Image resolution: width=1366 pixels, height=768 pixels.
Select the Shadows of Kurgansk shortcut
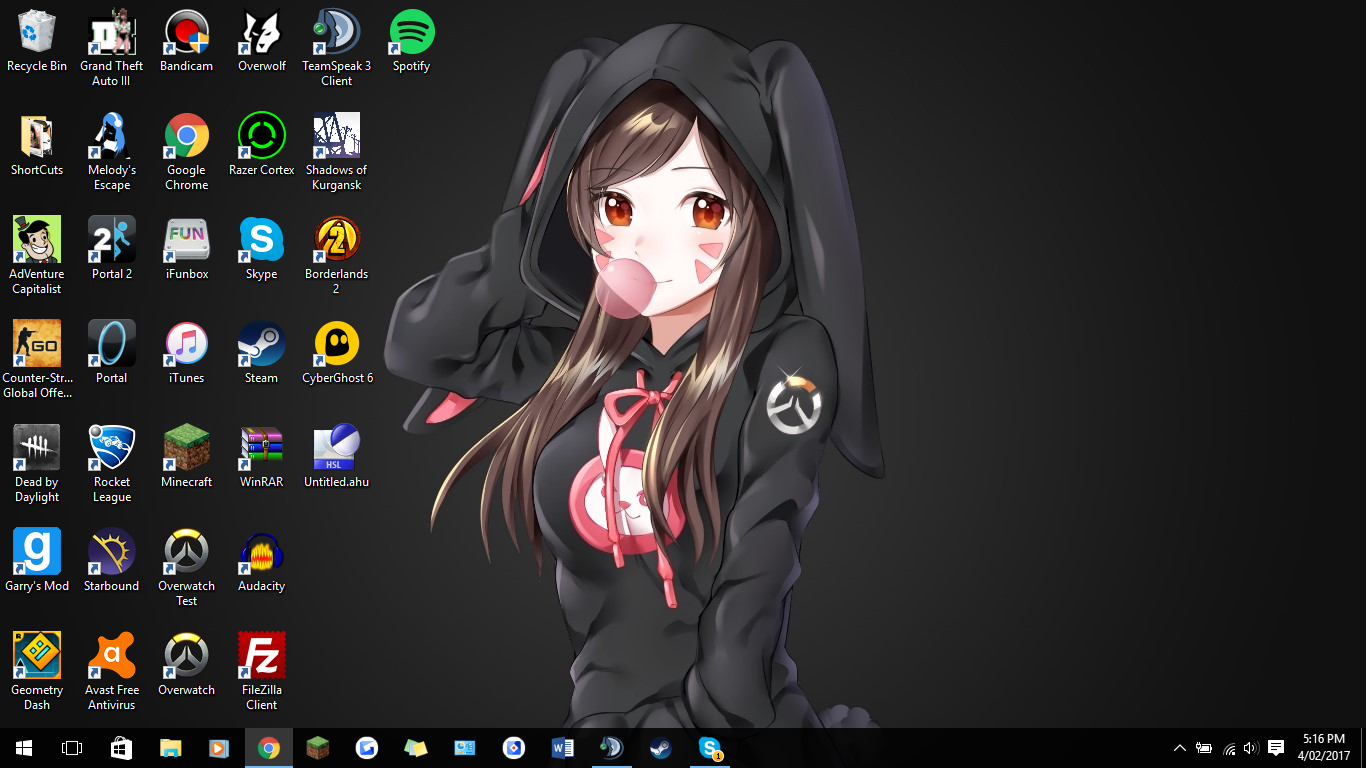point(336,152)
